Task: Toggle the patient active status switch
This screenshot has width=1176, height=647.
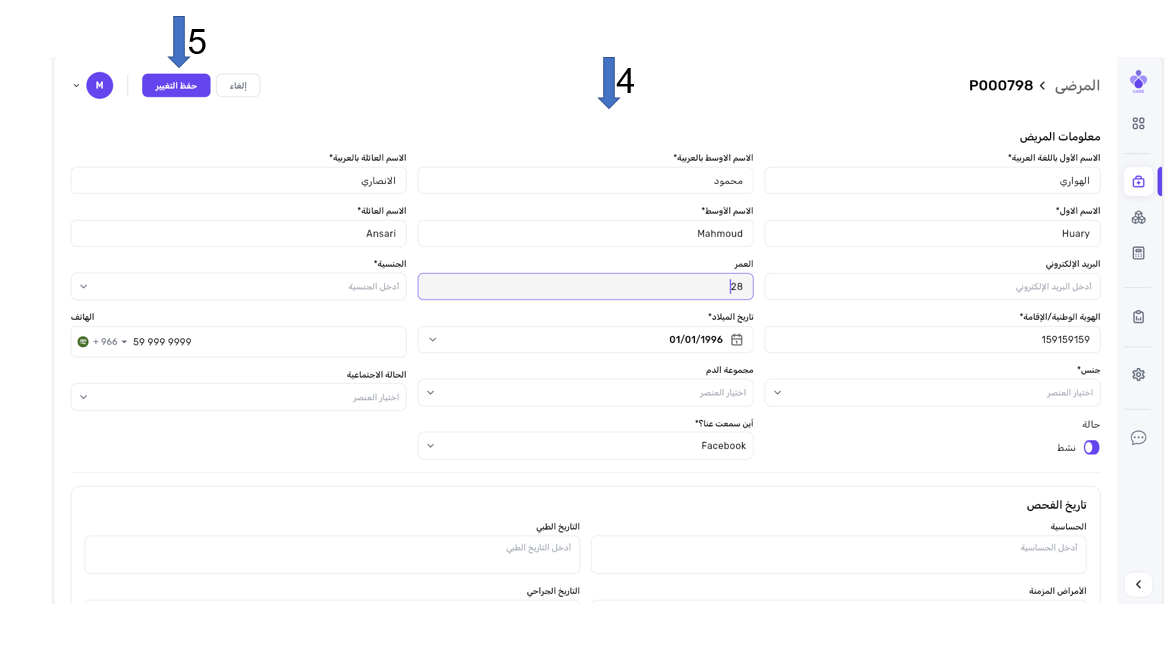Action: tap(1091, 447)
